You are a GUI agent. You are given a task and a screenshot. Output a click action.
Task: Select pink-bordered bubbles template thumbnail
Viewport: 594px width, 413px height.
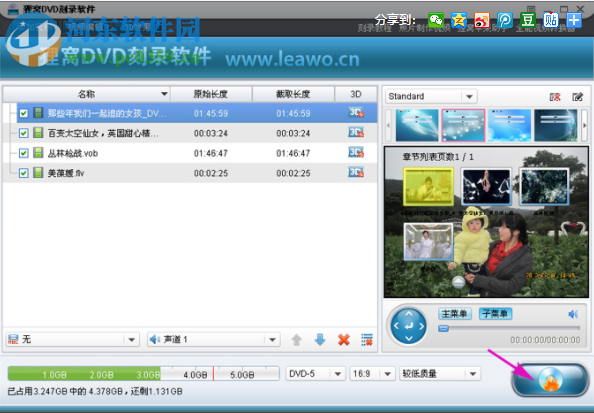[x=463, y=125]
